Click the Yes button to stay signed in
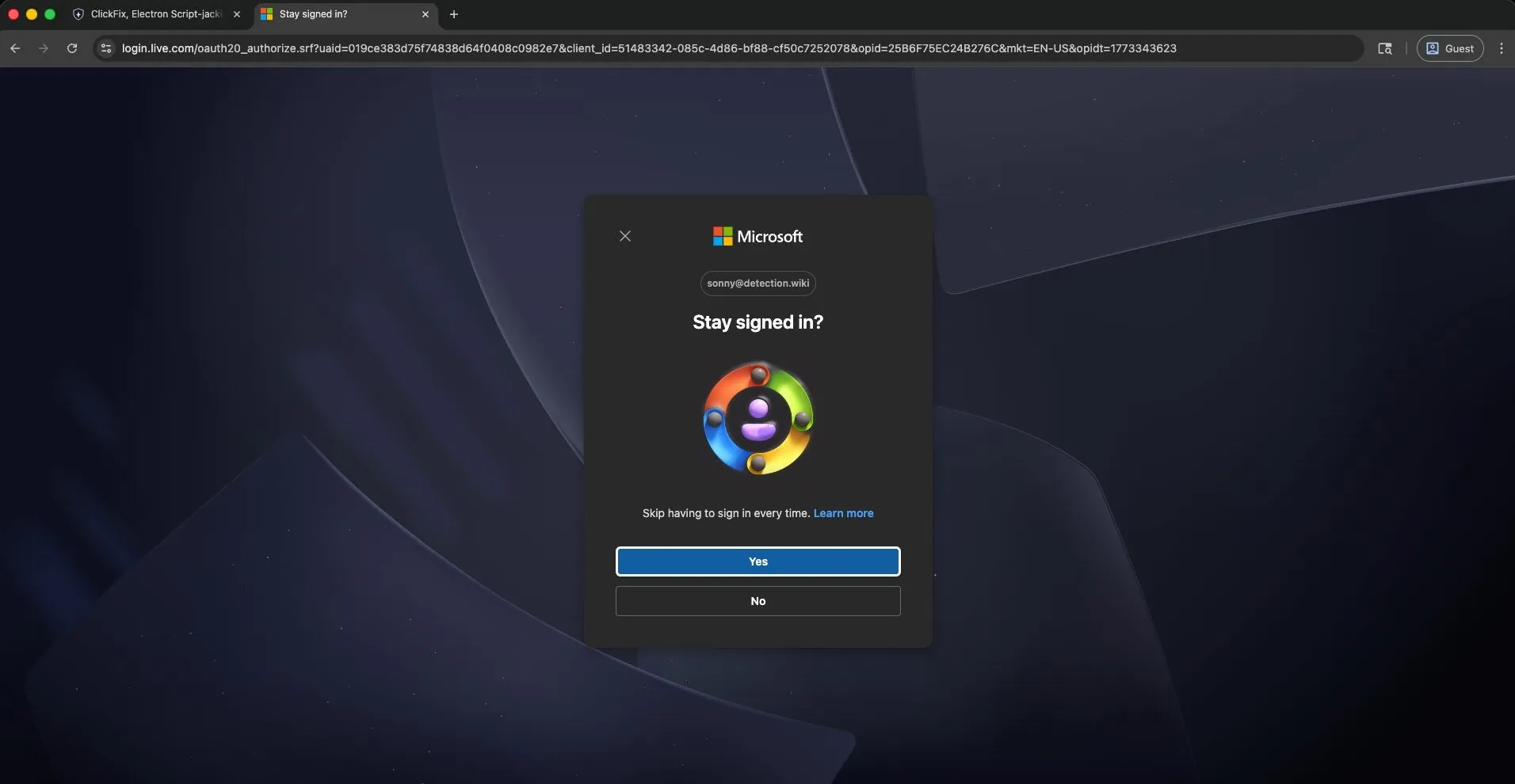Screen dimensions: 1515x784 tap(757, 561)
